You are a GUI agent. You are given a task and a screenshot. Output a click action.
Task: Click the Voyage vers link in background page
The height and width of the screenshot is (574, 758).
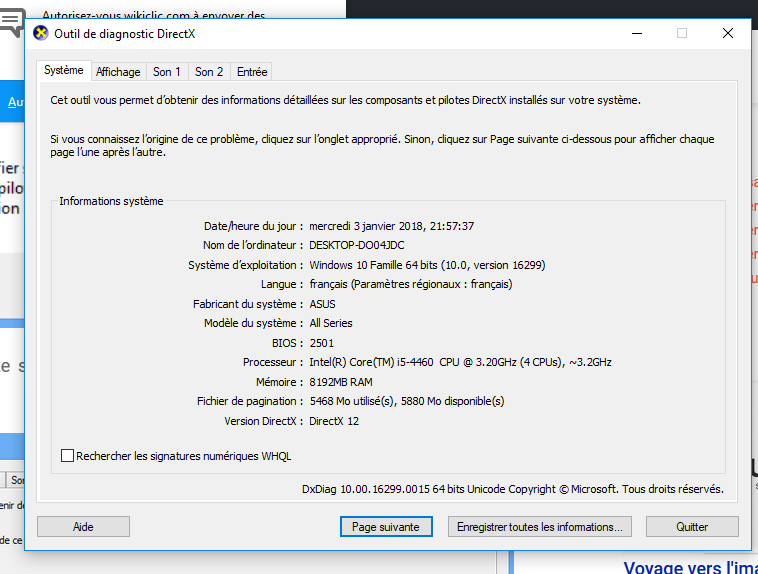pyautogui.click(x=690, y=567)
